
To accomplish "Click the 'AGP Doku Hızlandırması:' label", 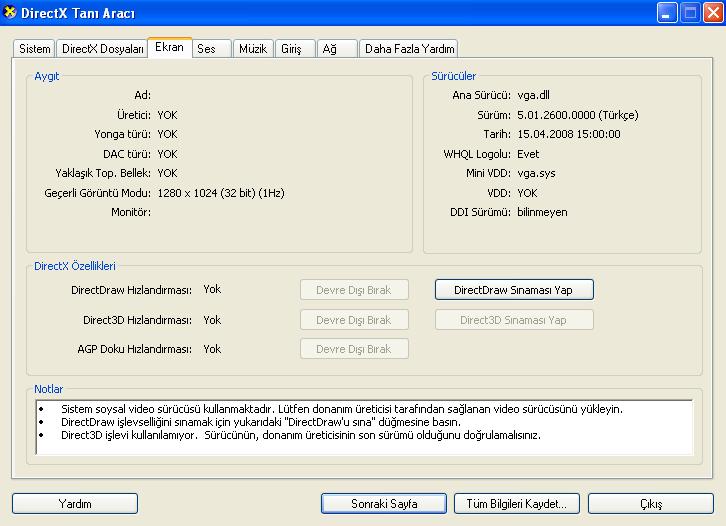I will (x=135, y=349).
